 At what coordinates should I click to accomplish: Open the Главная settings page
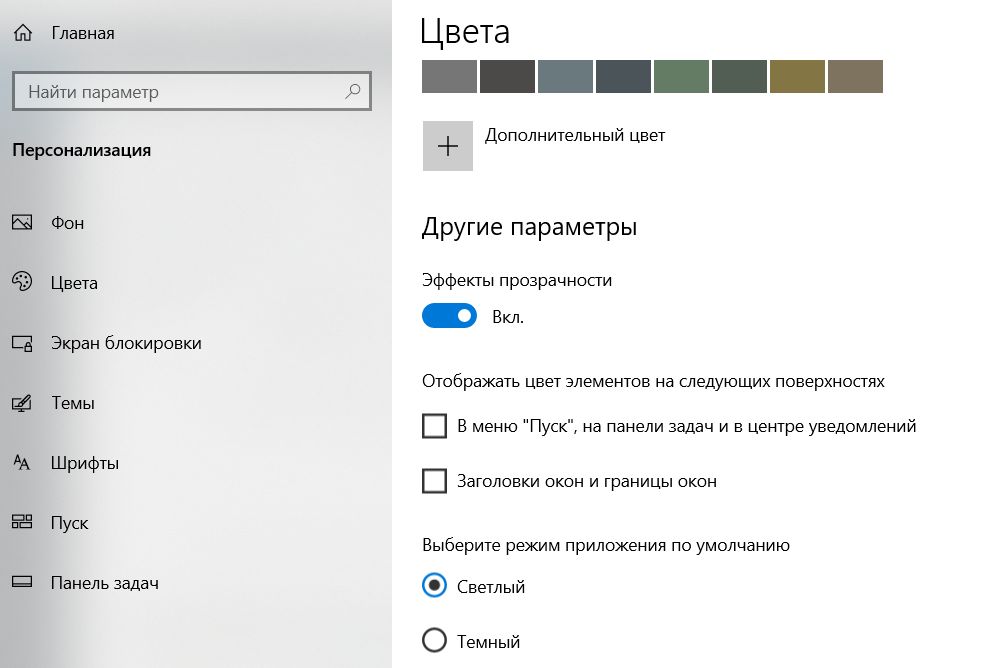(x=83, y=33)
